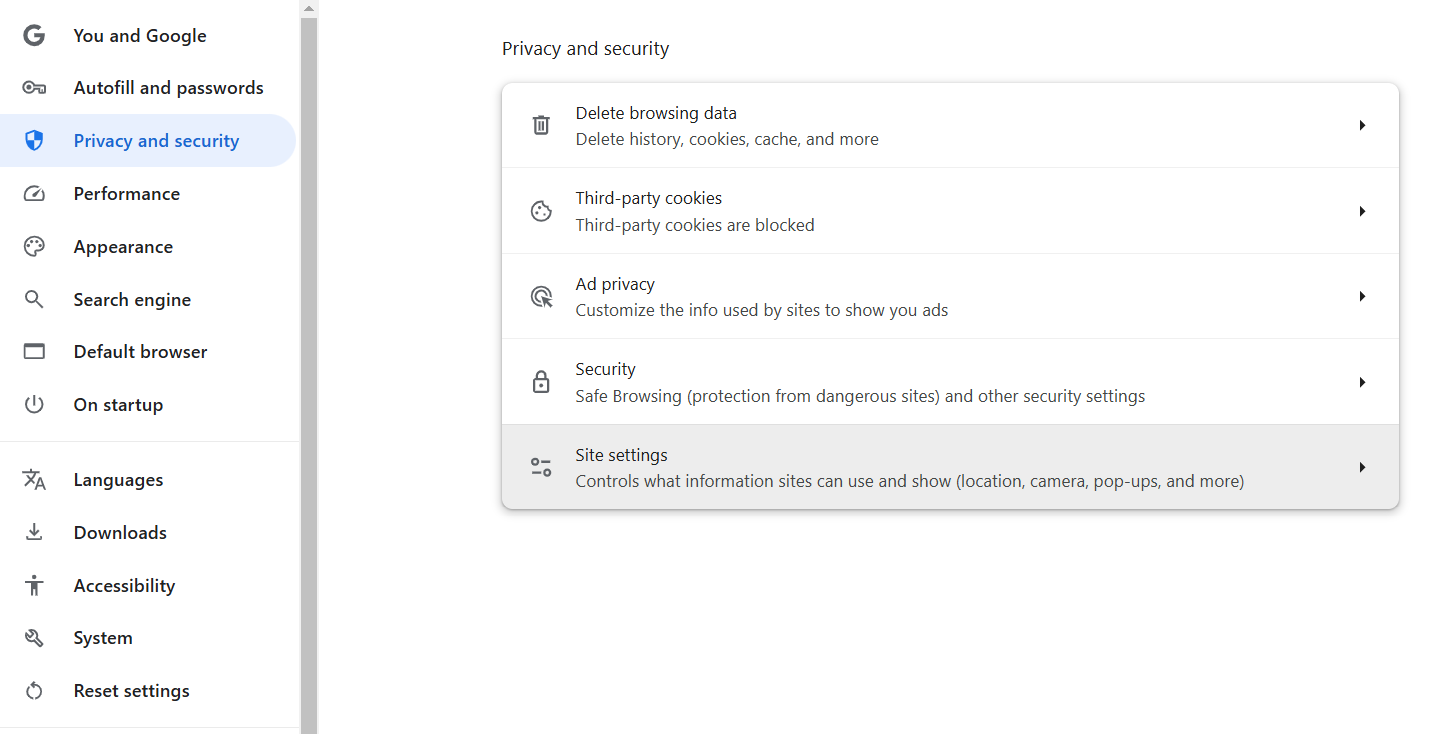Viewport: 1429px width, 734px height.
Task: Open the Languages settings section
Action: point(118,480)
